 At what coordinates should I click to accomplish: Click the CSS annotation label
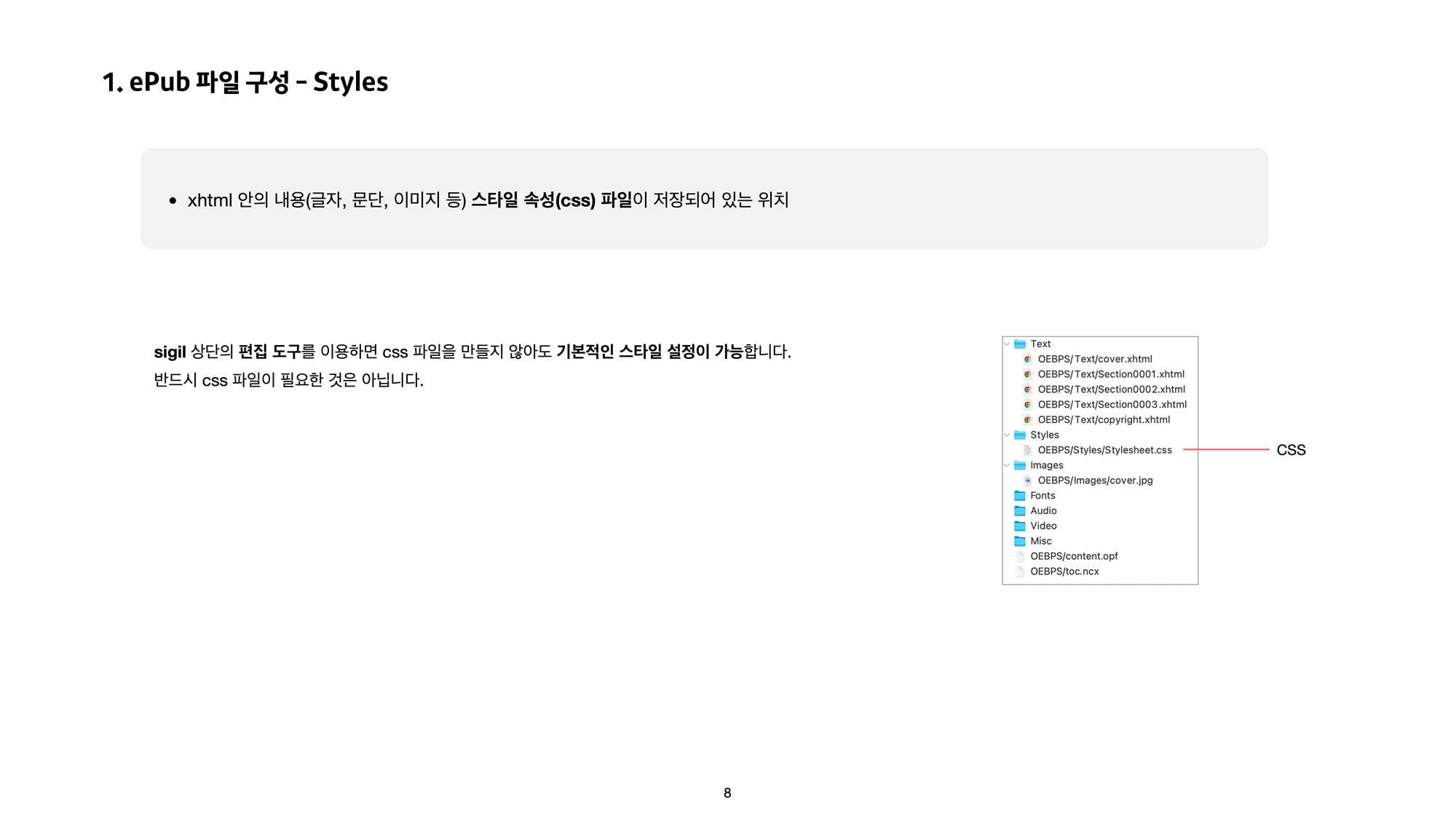(x=1291, y=450)
